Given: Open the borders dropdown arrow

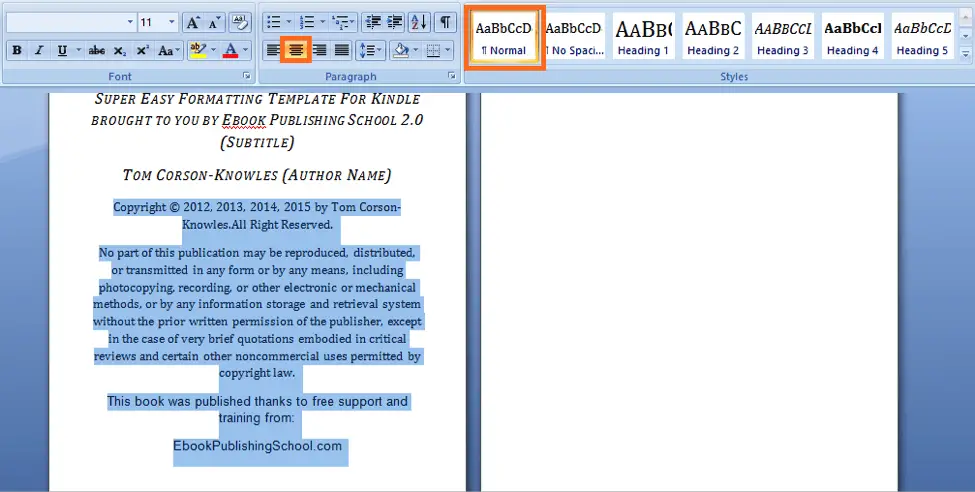Looking at the screenshot, I should tap(449, 50).
